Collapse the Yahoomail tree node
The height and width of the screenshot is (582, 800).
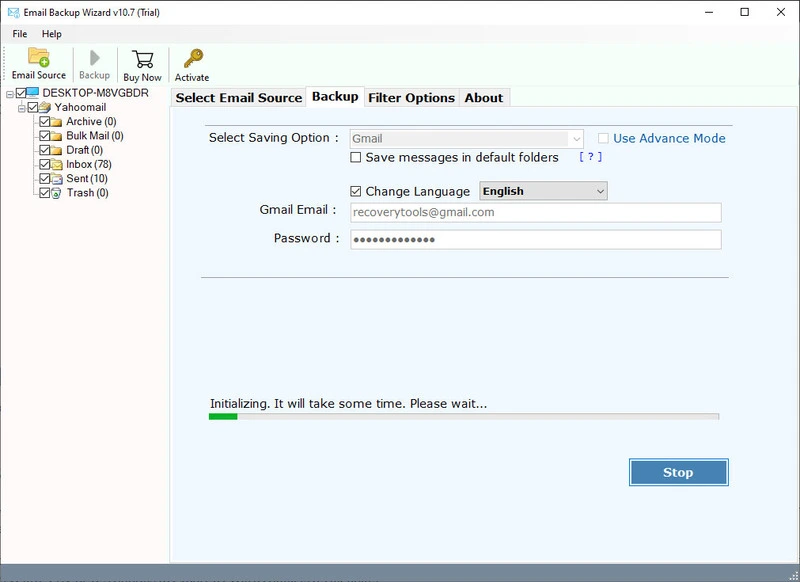21,107
